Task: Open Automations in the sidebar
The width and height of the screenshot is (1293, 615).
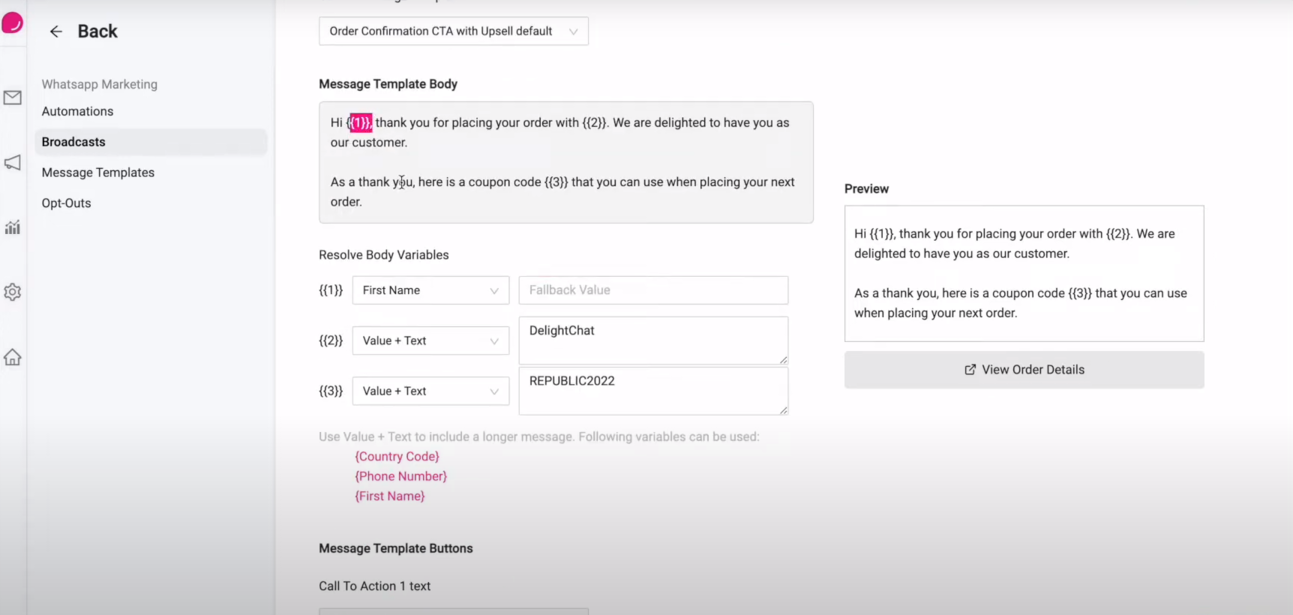Action: click(77, 111)
